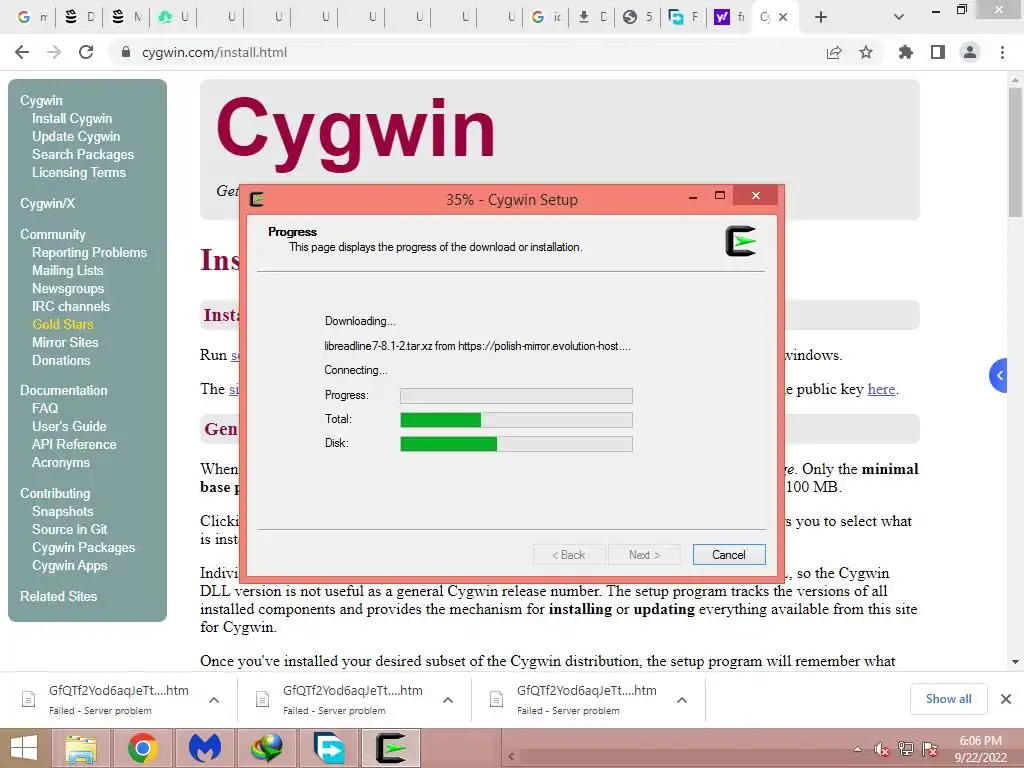
Task: Expand options for first failed download
Action: (214, 699)
